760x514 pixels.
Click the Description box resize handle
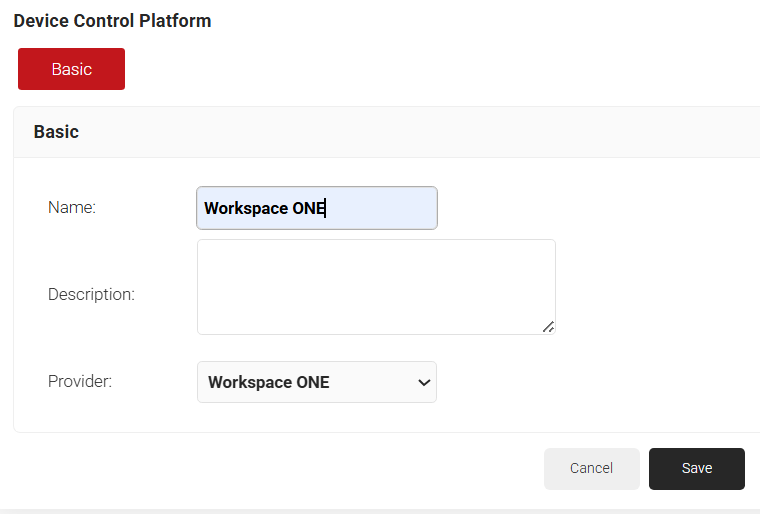548,326
